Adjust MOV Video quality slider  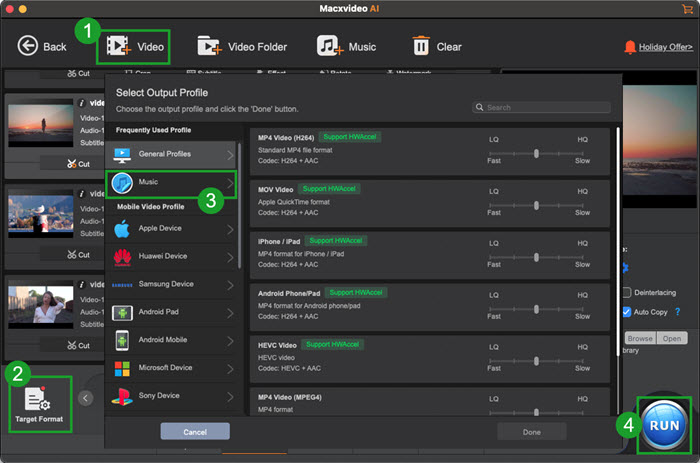(x=536, y=205)
